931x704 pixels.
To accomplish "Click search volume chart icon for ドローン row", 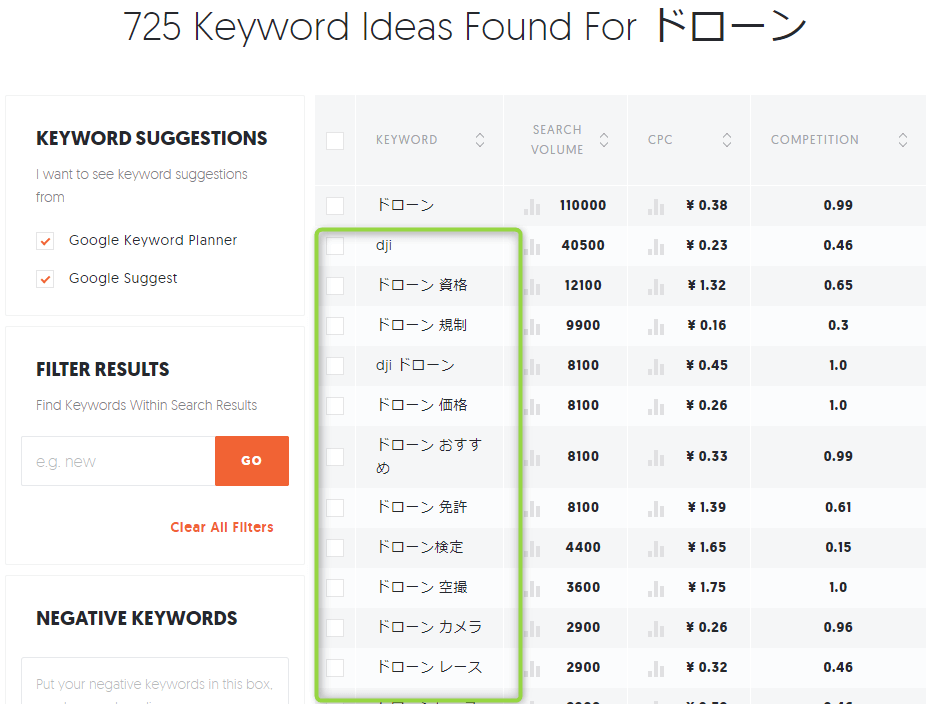I will (x=532, y=206).
